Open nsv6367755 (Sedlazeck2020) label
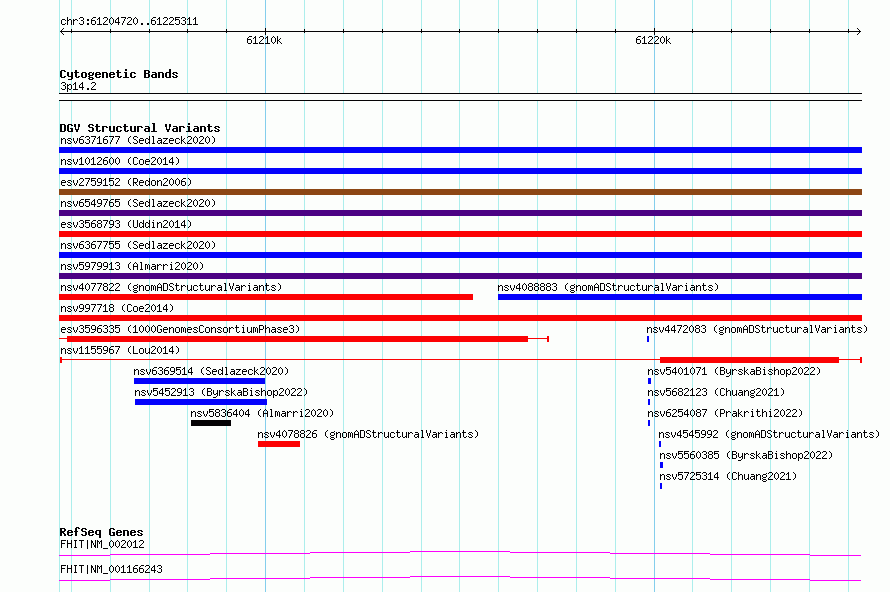890x592 pixels. click(x=138, y=245)
